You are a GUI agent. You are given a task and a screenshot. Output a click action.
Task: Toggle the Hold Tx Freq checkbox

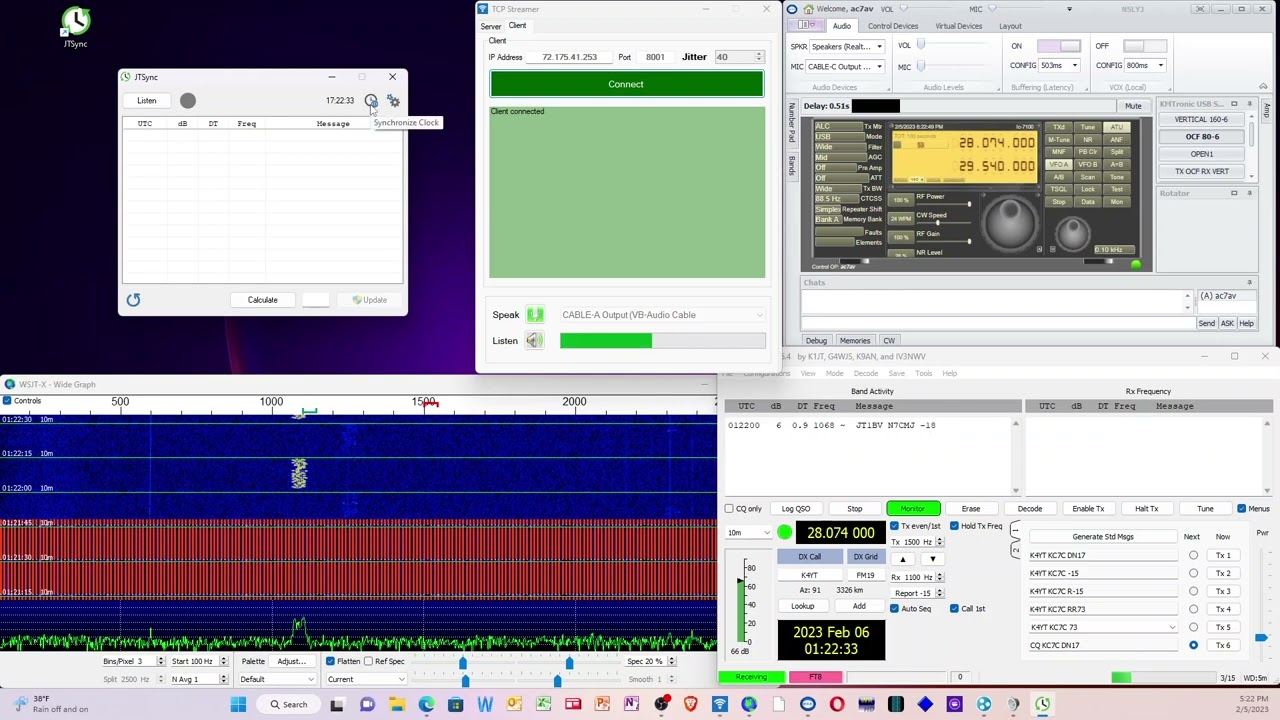[954, 526]
